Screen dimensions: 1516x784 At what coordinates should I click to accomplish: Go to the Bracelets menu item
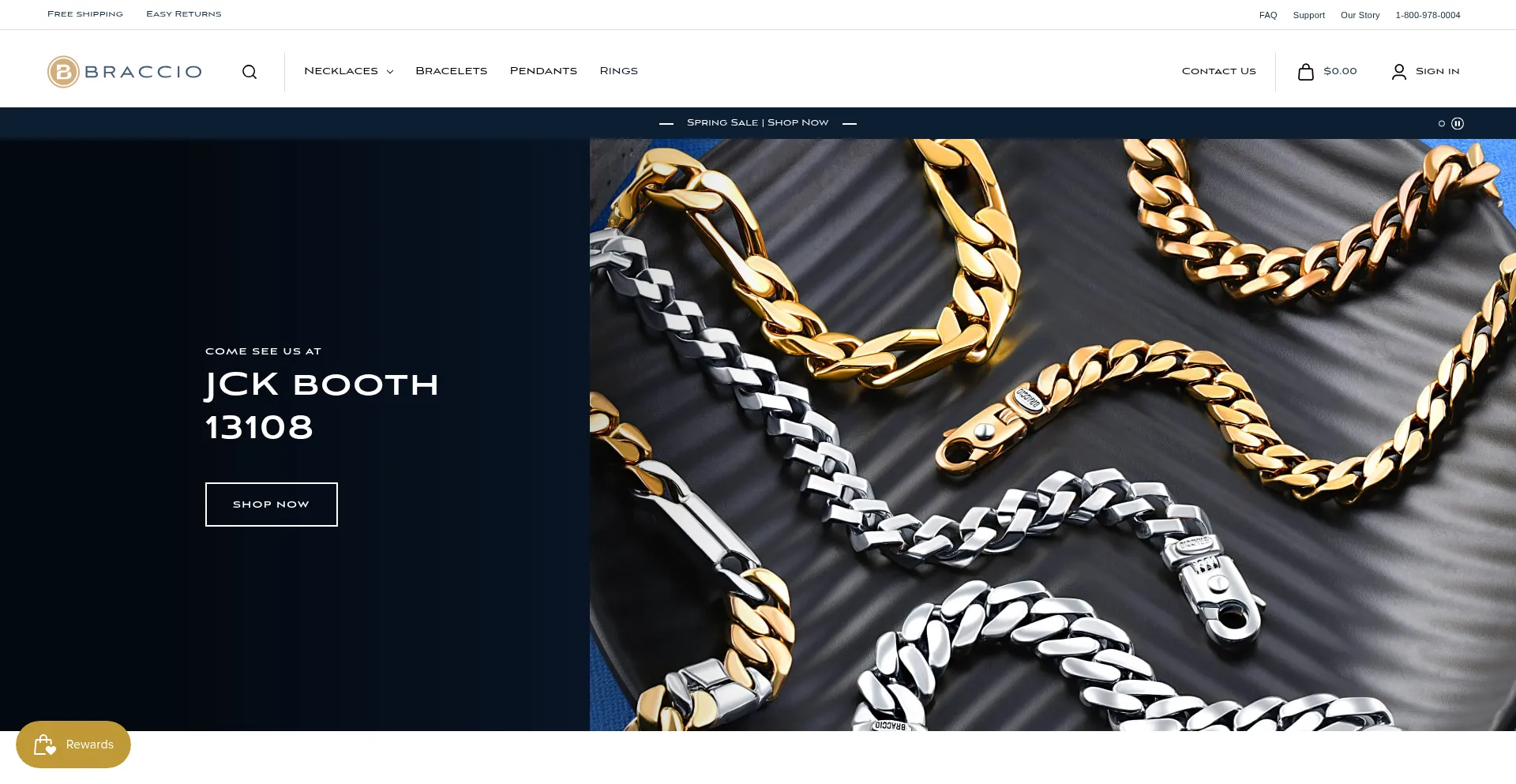452,71
